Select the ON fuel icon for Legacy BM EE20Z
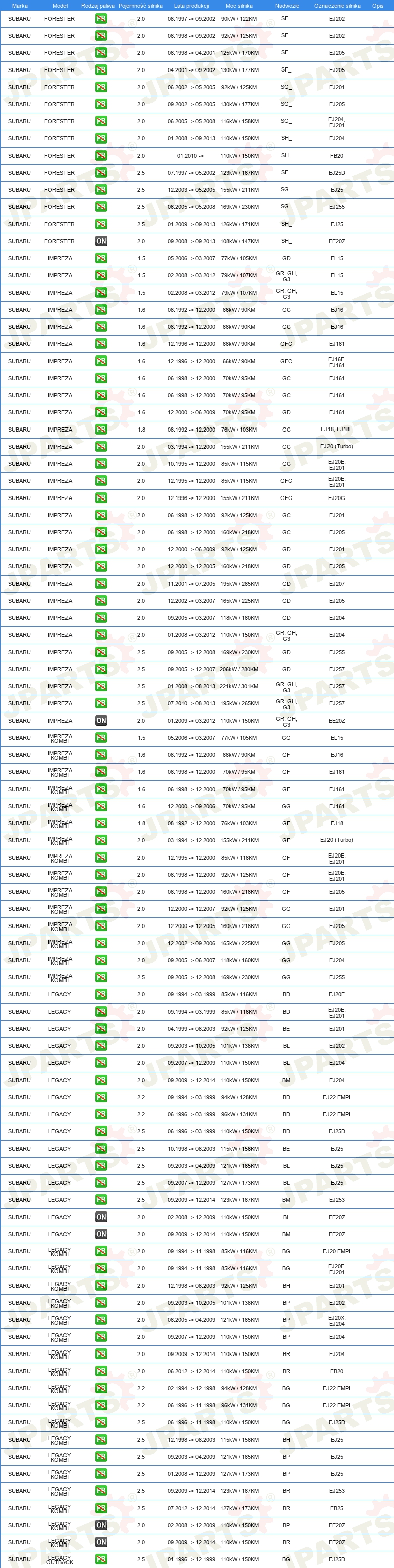The width and height of the screenshot is (394, 1568). [x=101, y=1234]
